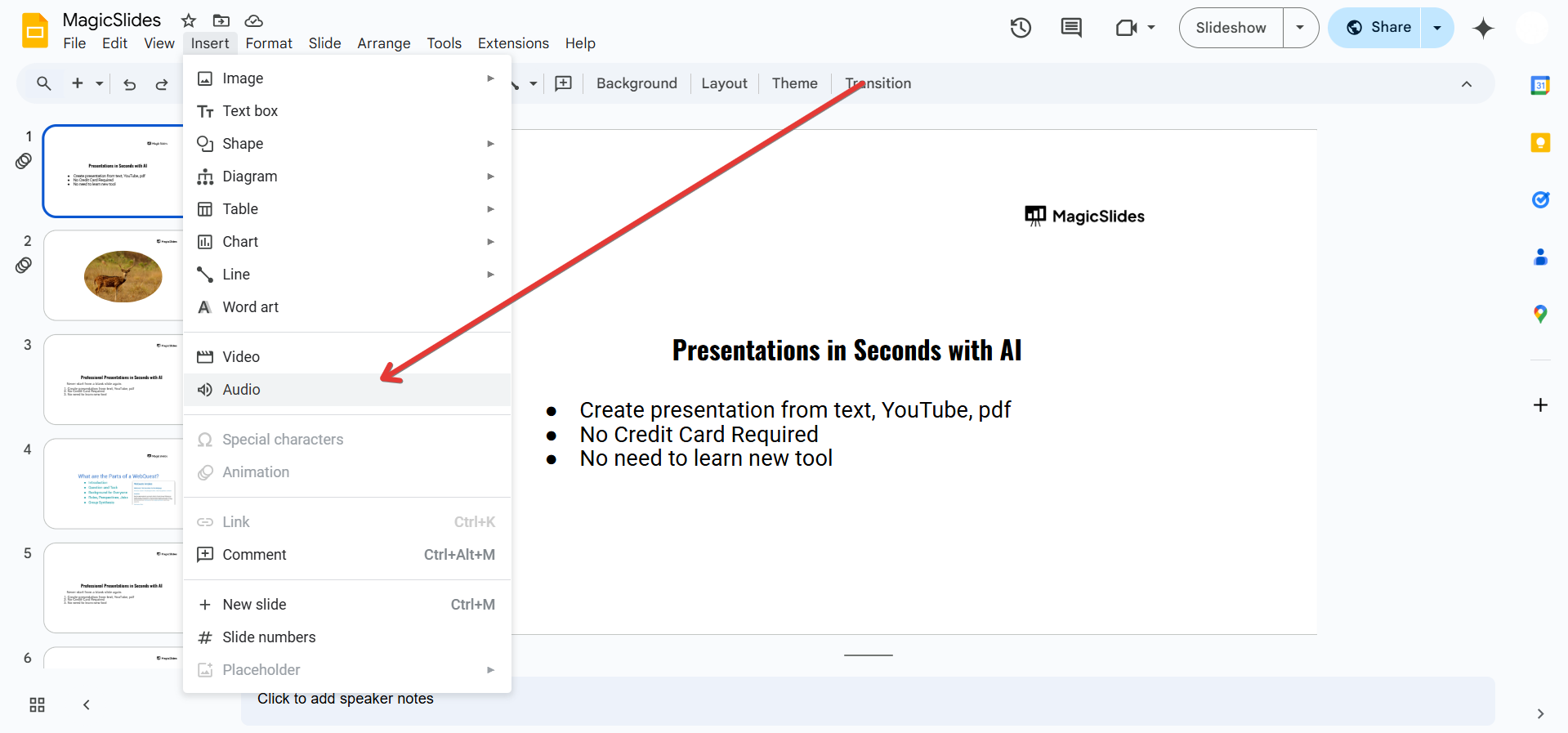This screenshot has width=1568, height=733.
Task: Click the MagicSlides document title
Action: tap(112, 20)
